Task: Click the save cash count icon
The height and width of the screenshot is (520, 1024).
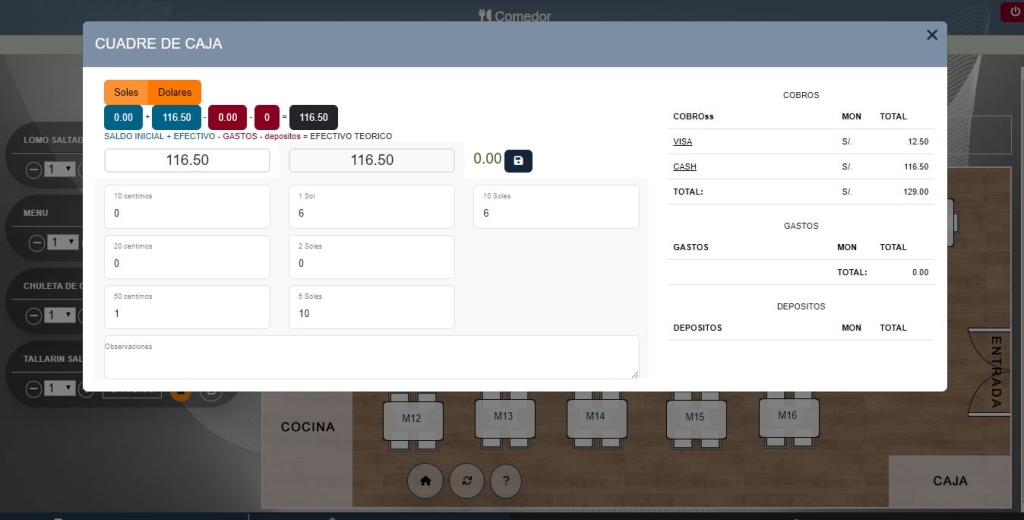Action: point(518,160)
